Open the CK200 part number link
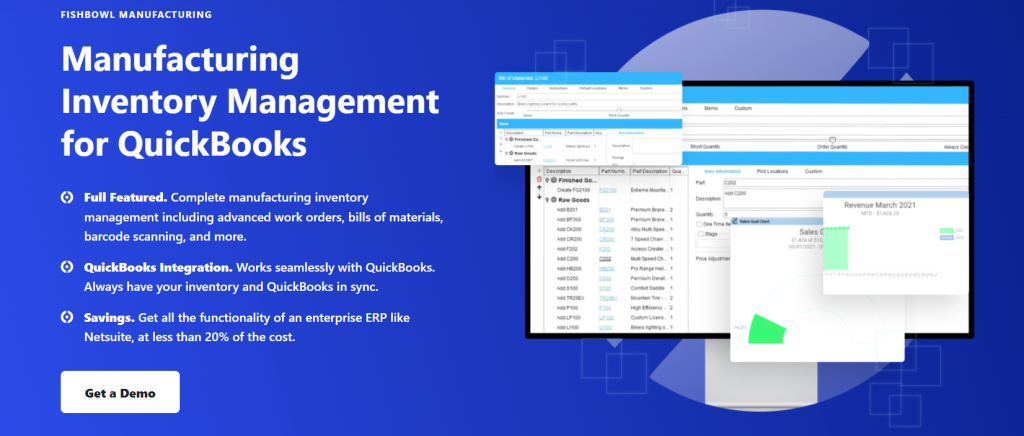This screenshot has width=1024, height=436. coord(607,229)
